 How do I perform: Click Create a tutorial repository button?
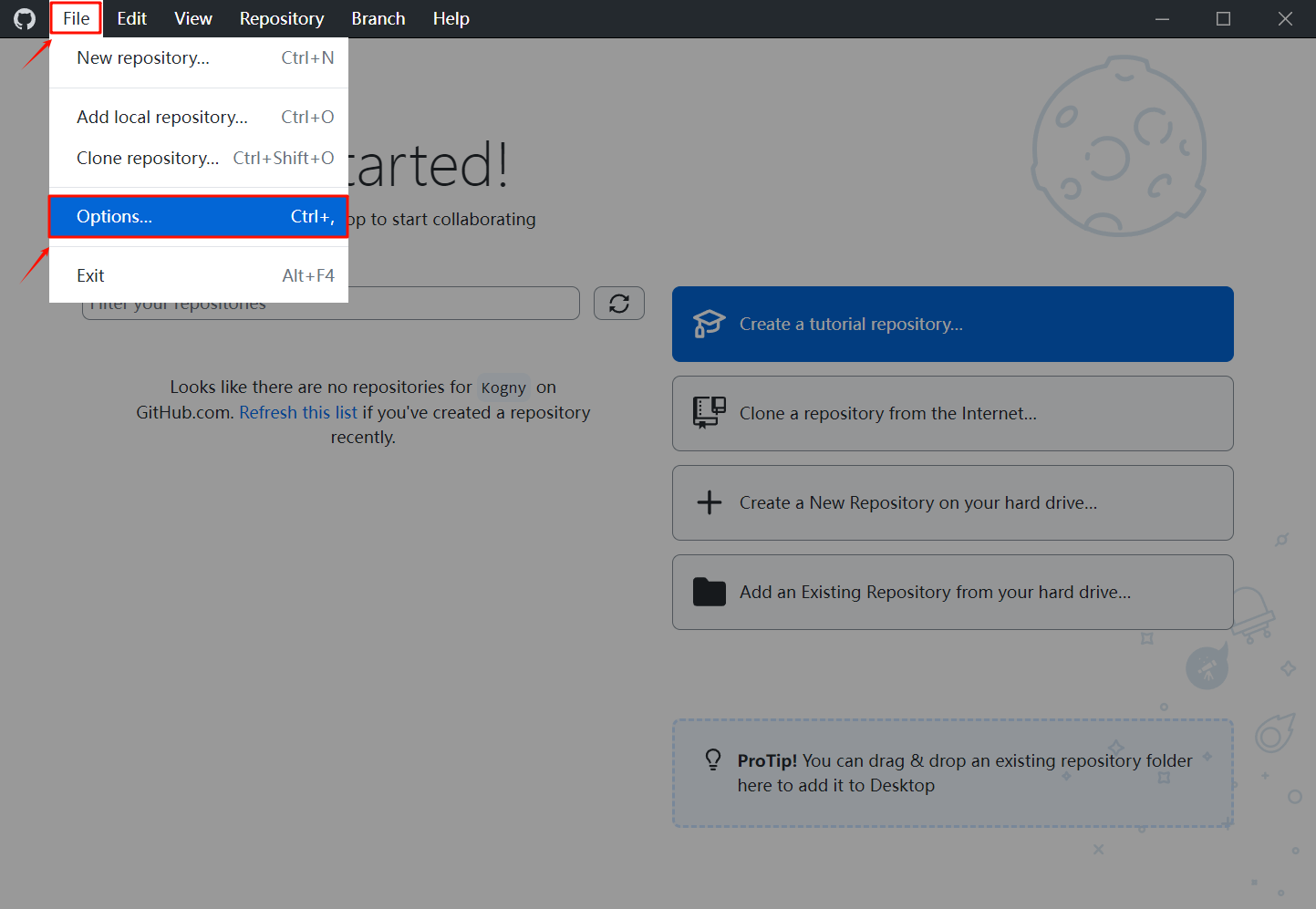953,324
